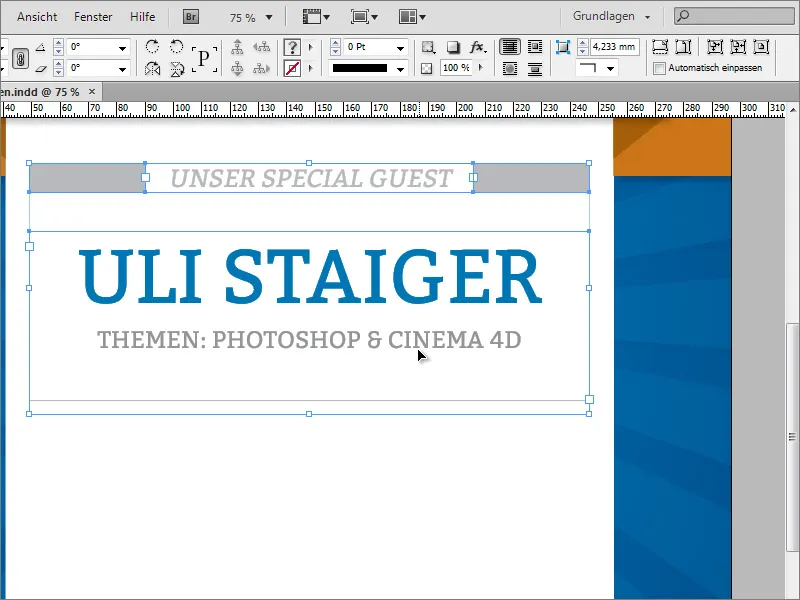This screenshot has width=800, height=600.
Task: Select the en.indd document tab
Action: pyautogui.click(x=40, y=90)
